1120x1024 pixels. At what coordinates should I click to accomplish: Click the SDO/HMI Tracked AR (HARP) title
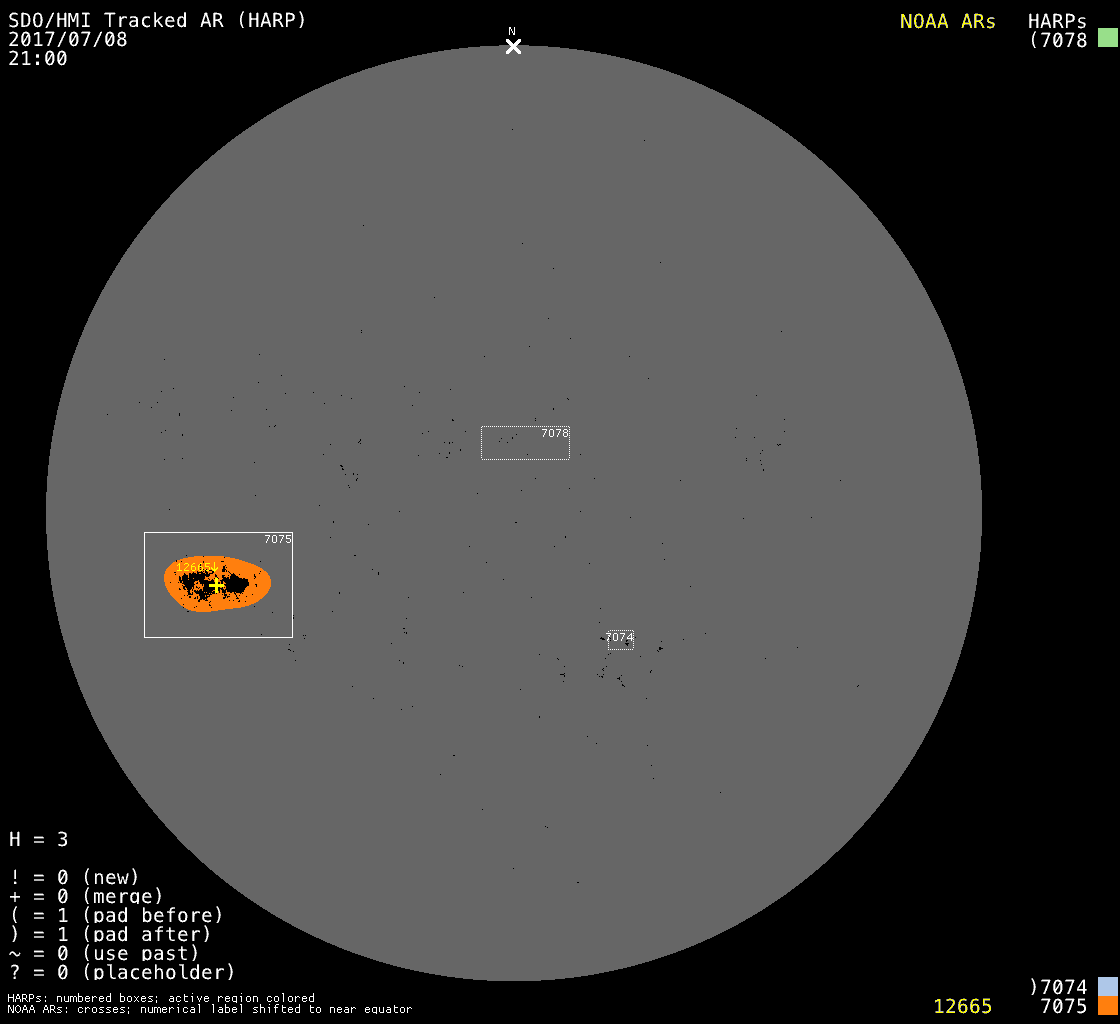tap(157, 20)
